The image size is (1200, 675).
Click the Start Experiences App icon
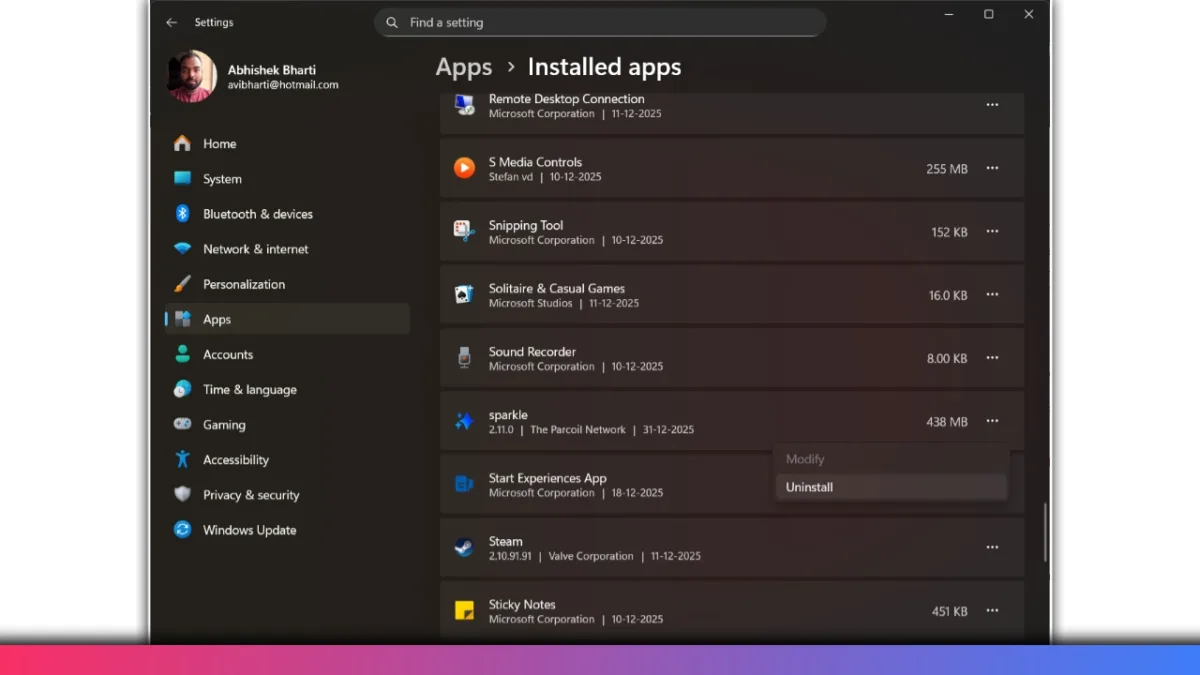(x=464, y=484)
